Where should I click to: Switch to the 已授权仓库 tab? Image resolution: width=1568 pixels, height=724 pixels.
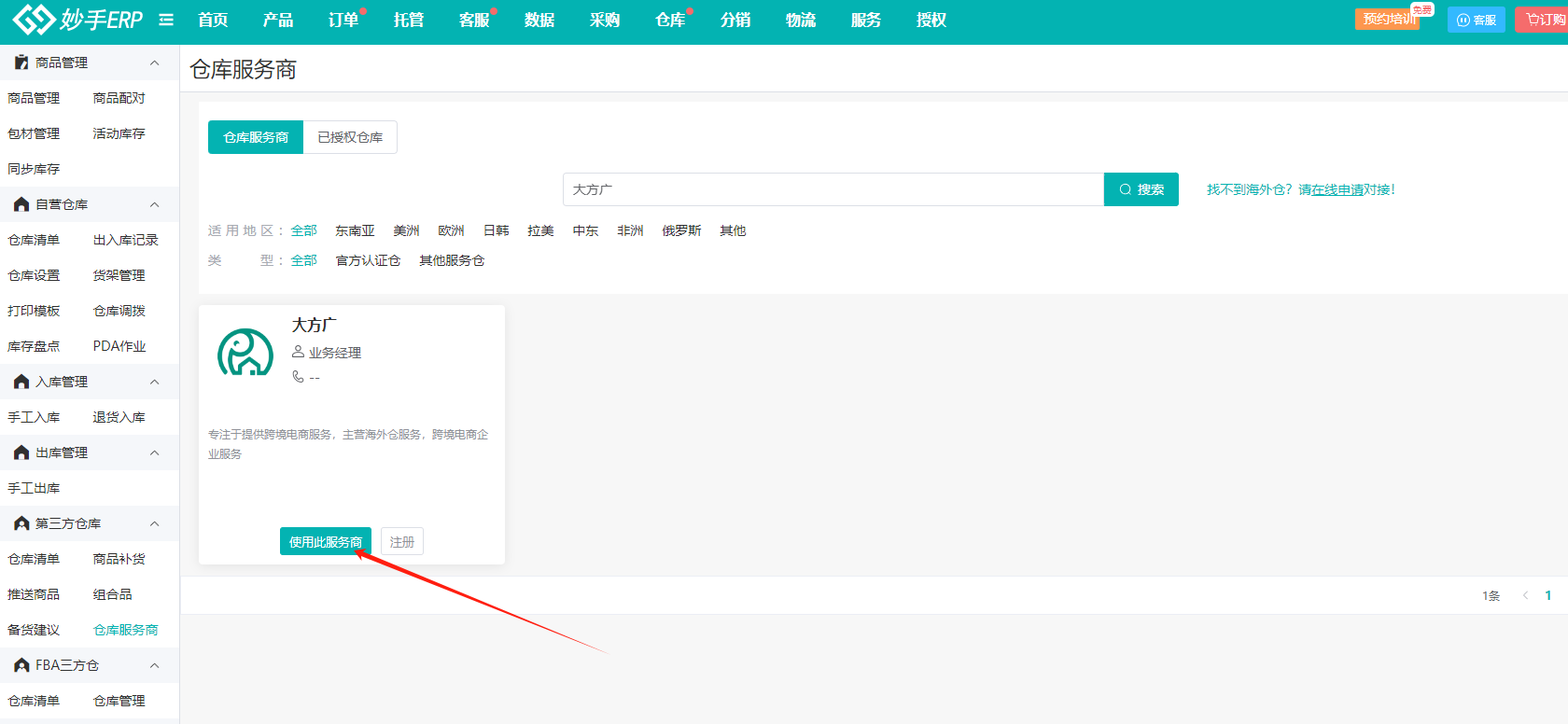click(350, 137)
